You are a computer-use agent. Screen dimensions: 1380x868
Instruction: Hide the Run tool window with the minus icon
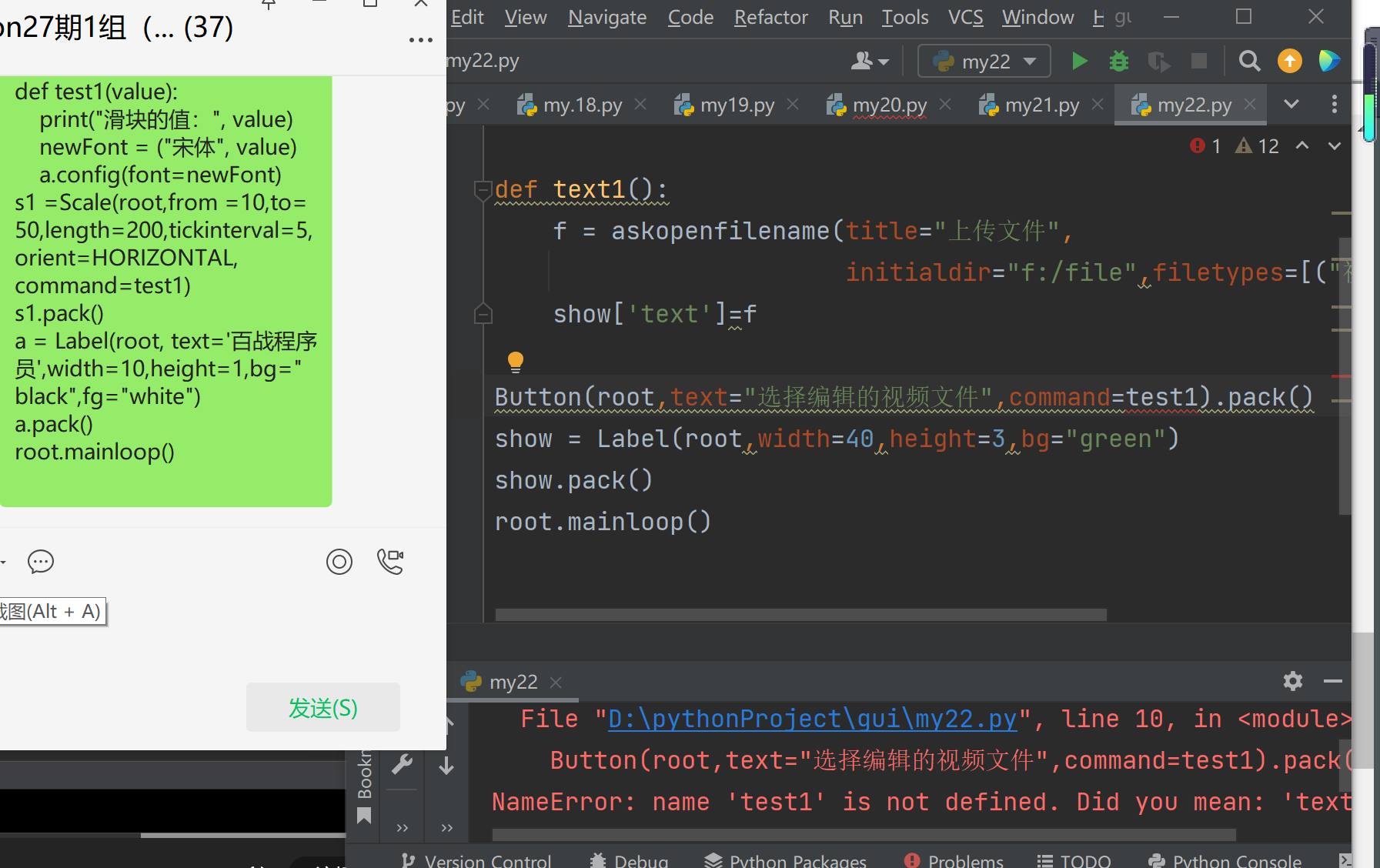[x=1333, y=681]
